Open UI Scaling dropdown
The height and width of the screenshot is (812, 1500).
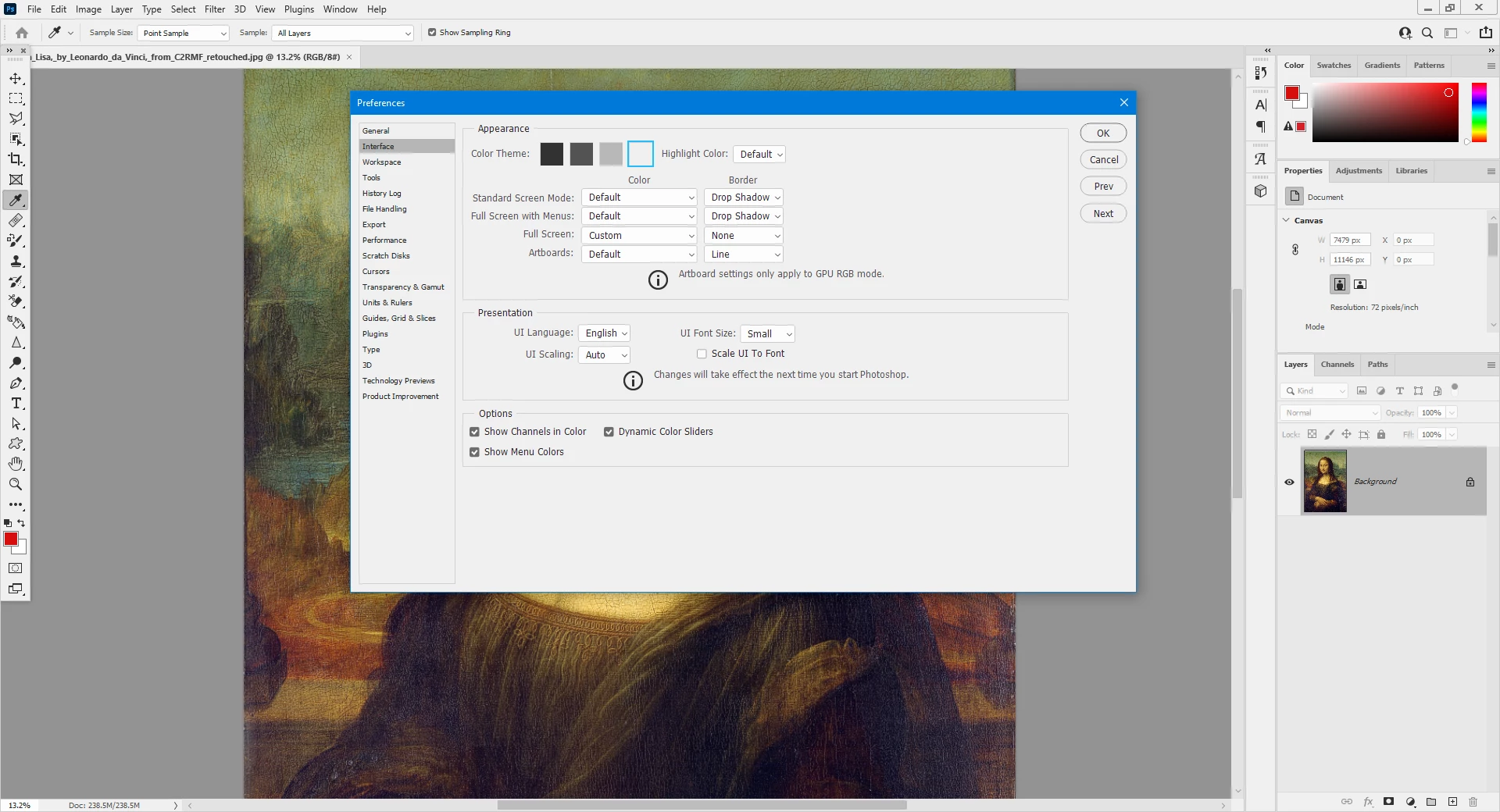pyautogui.click(x=605, y=355)
